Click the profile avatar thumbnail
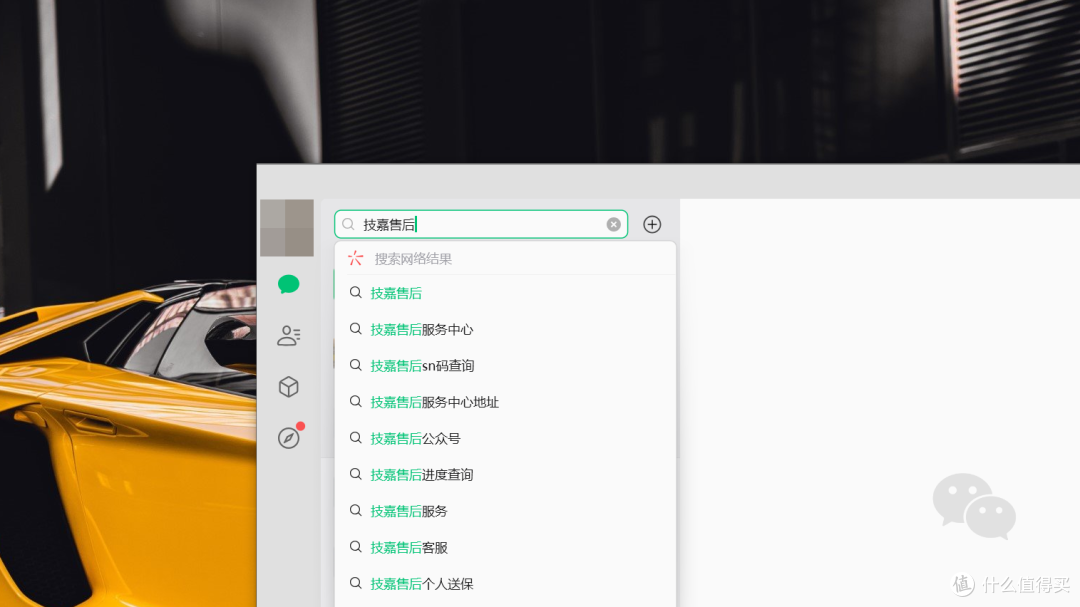Image resolution: width=1080 pixels, height=607 pixels. coord(287,228)
